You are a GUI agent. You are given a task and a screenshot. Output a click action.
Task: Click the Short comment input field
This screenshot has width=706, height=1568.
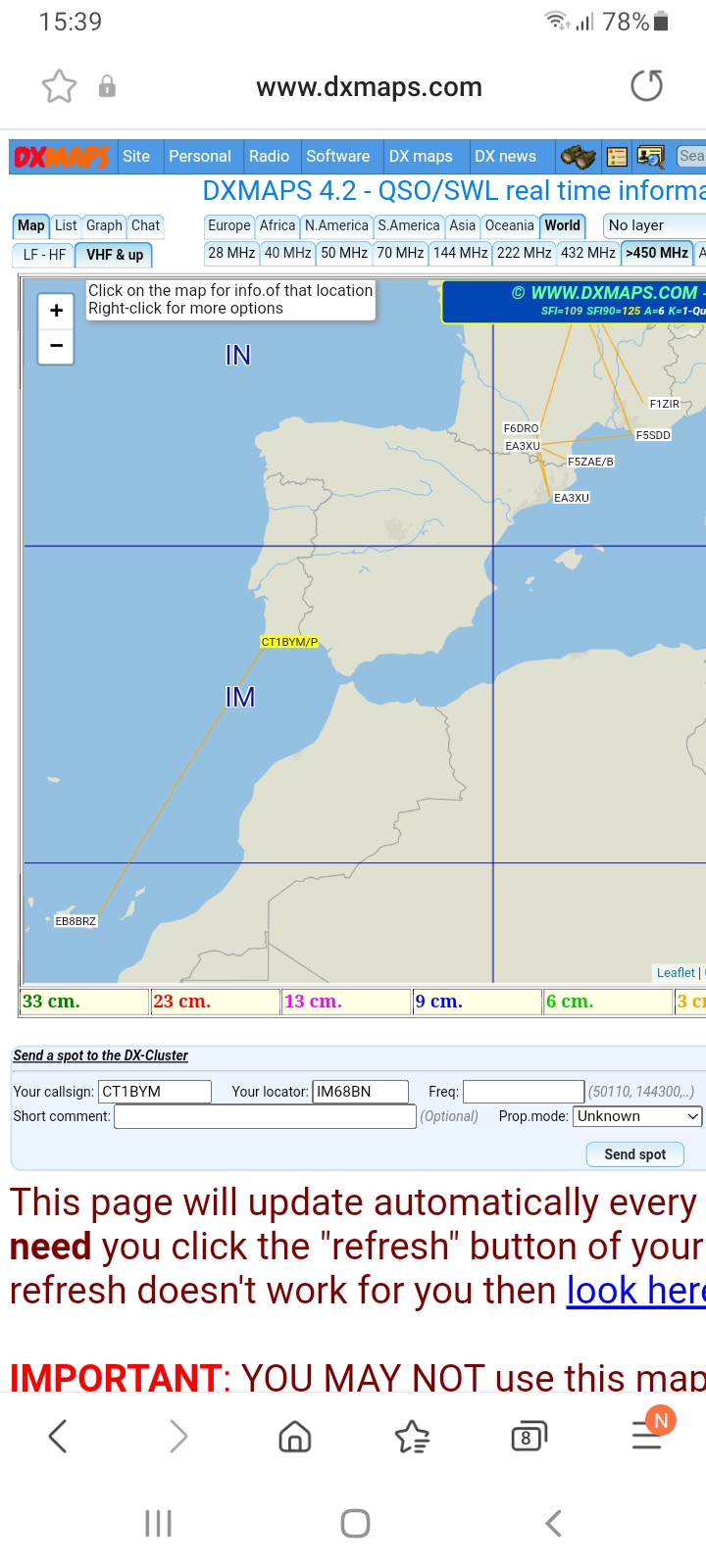coord(265,1116)
